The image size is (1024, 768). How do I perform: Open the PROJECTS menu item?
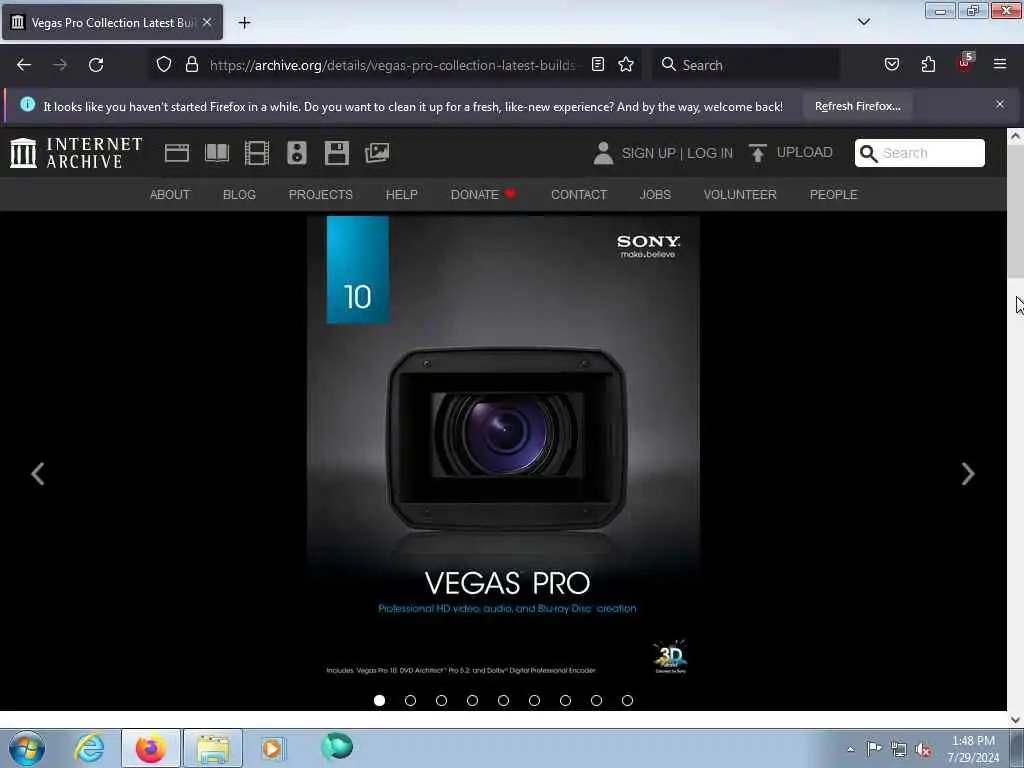click(321, 195)
